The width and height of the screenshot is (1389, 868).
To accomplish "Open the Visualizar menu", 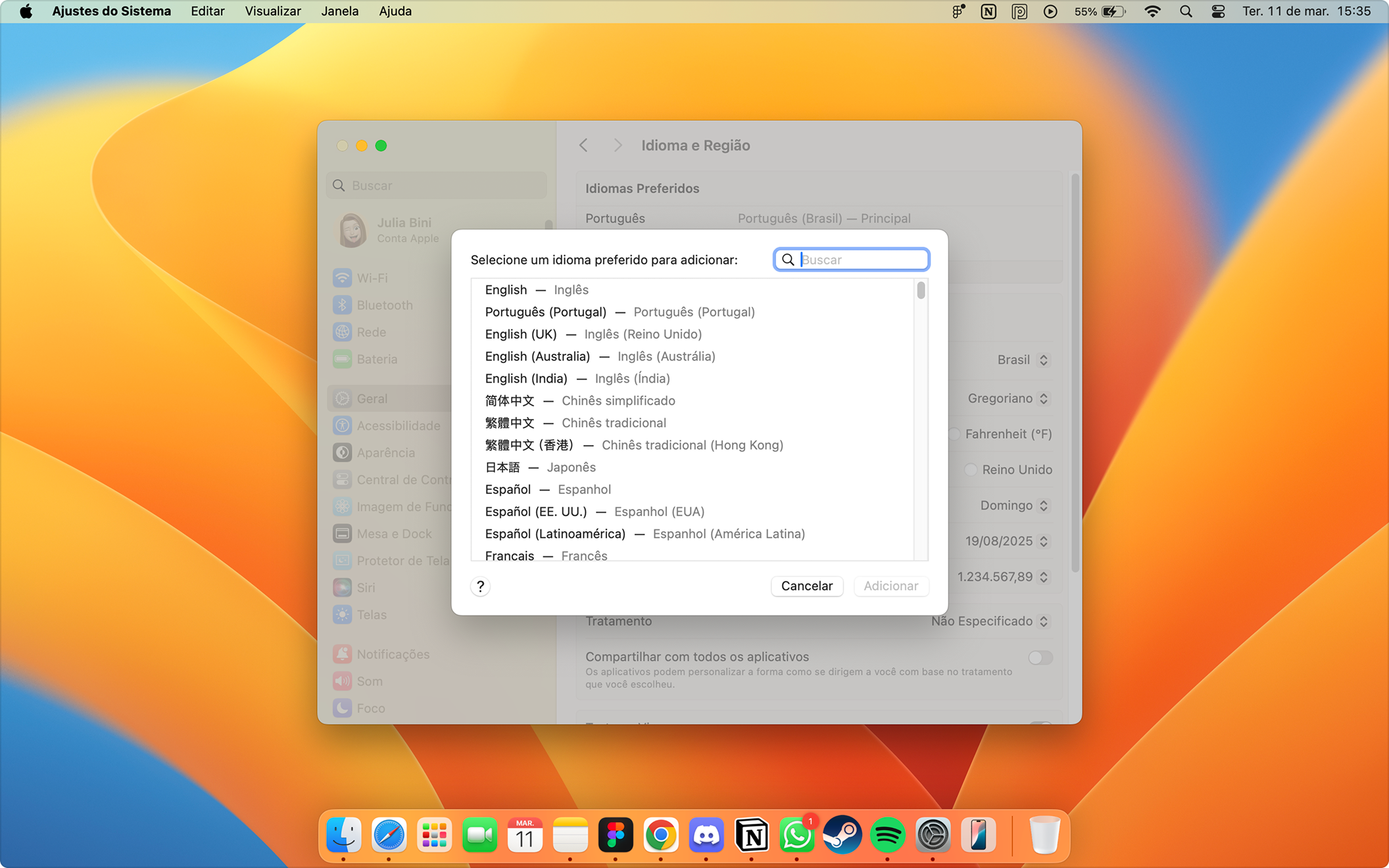I will (272, 11).
